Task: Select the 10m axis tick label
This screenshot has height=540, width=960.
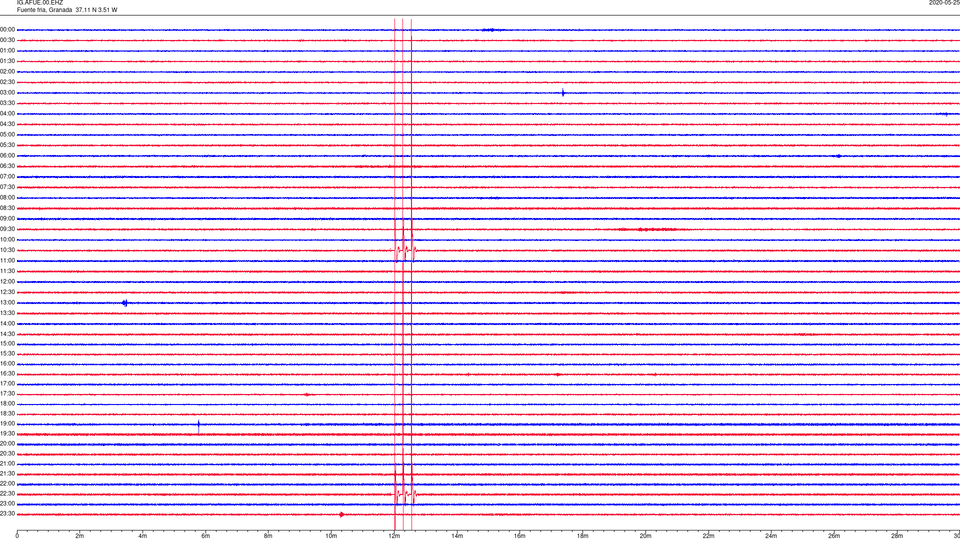Action: [331, 536]
